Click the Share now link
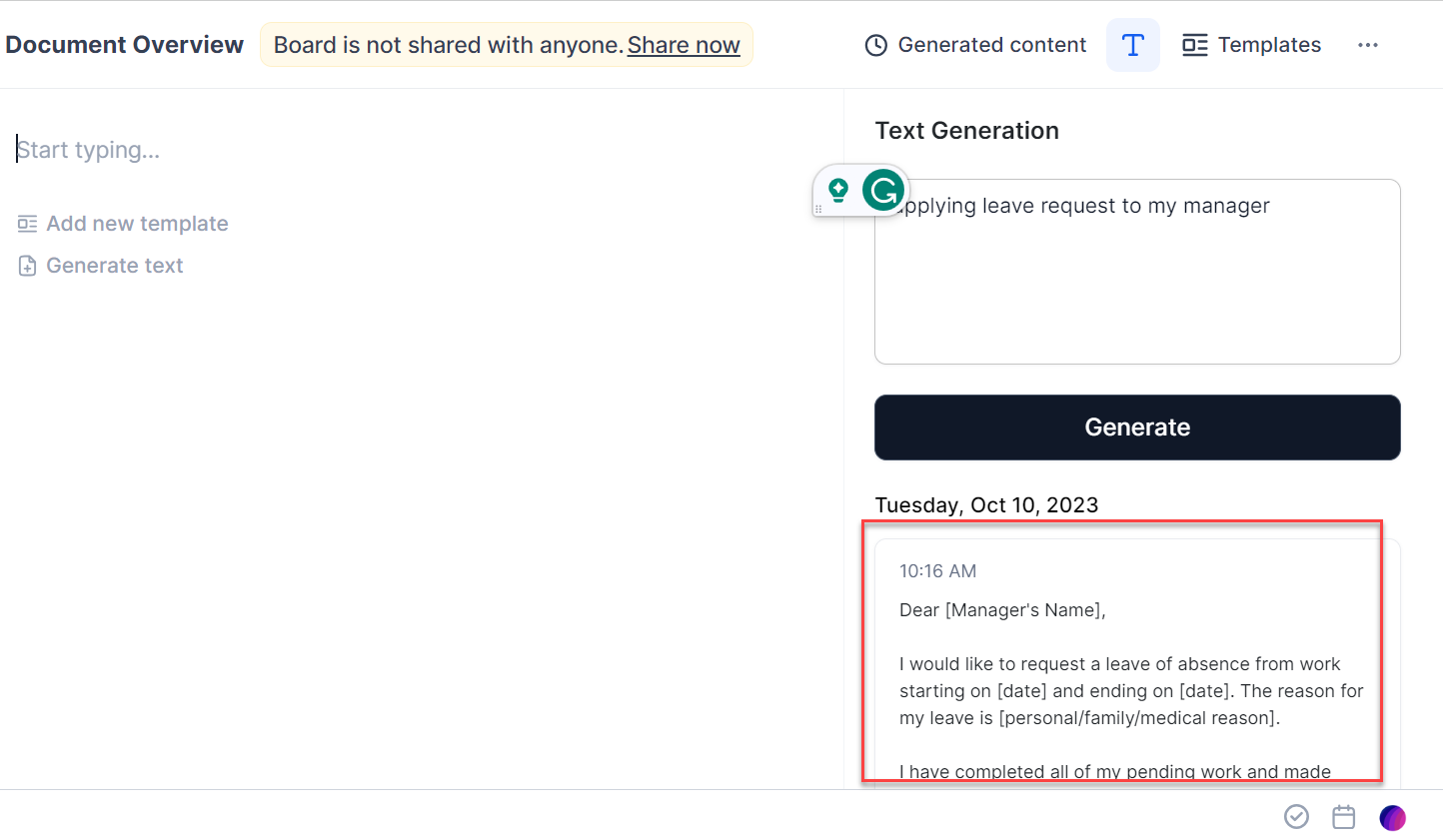This screenshot has width=1443, height=840. click(684, 45)
